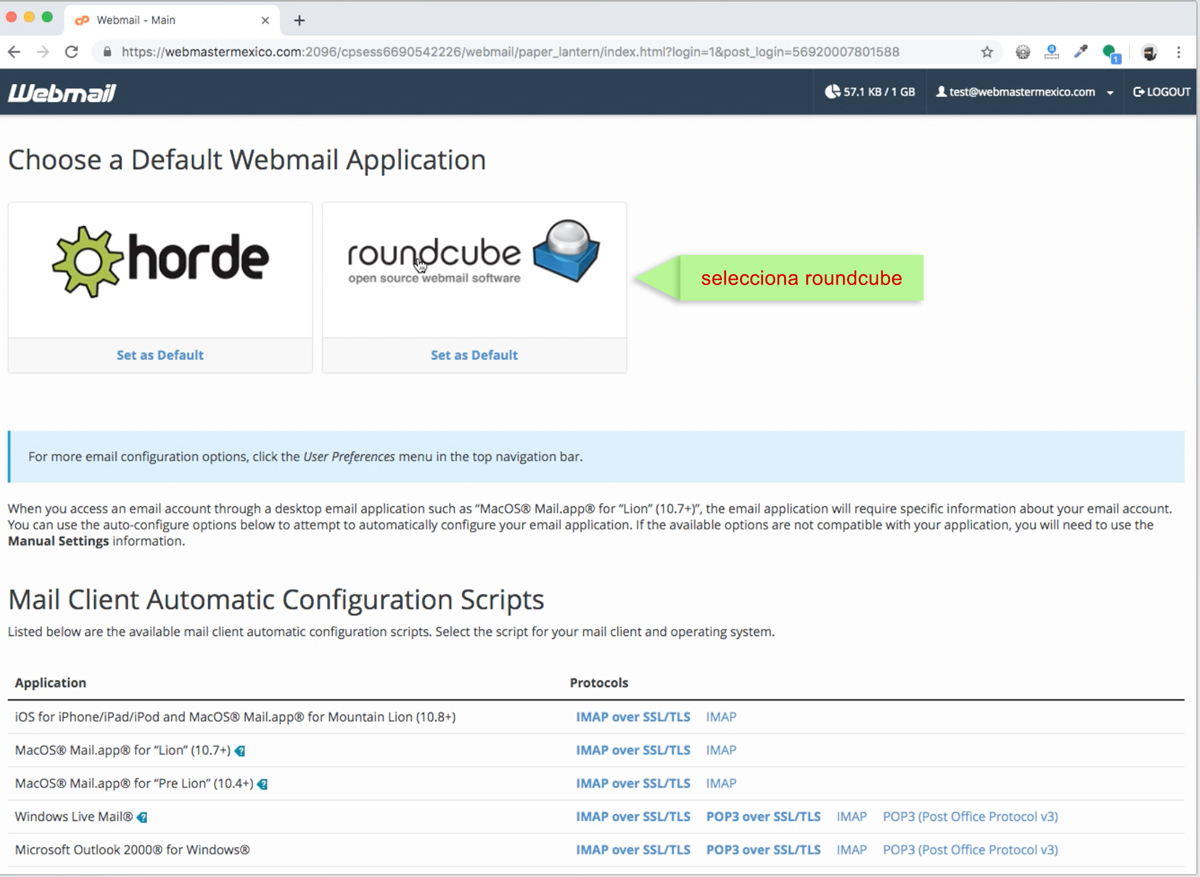
Task: Click the info icon next to Windows Live Mail
Action: (142, 817)
